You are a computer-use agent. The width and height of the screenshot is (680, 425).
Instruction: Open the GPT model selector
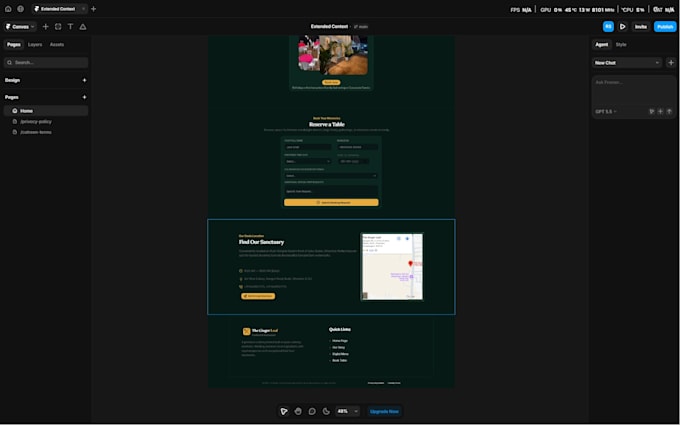click(606, 111)
